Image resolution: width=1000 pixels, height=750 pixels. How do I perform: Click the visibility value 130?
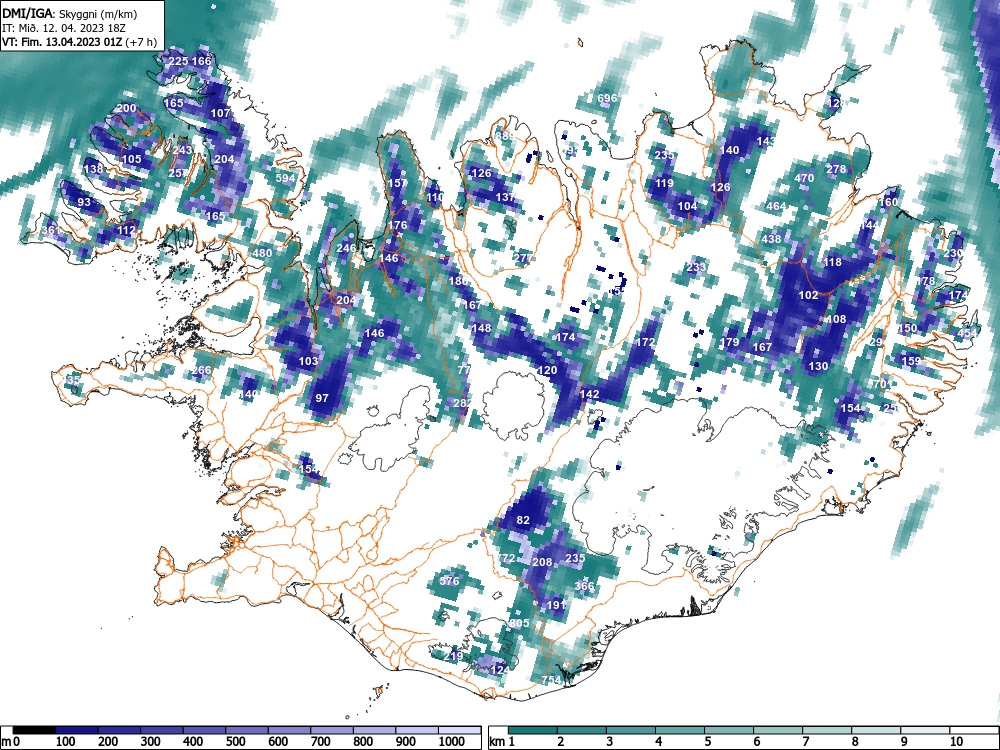pyautogui.click(x=818, y=365)
